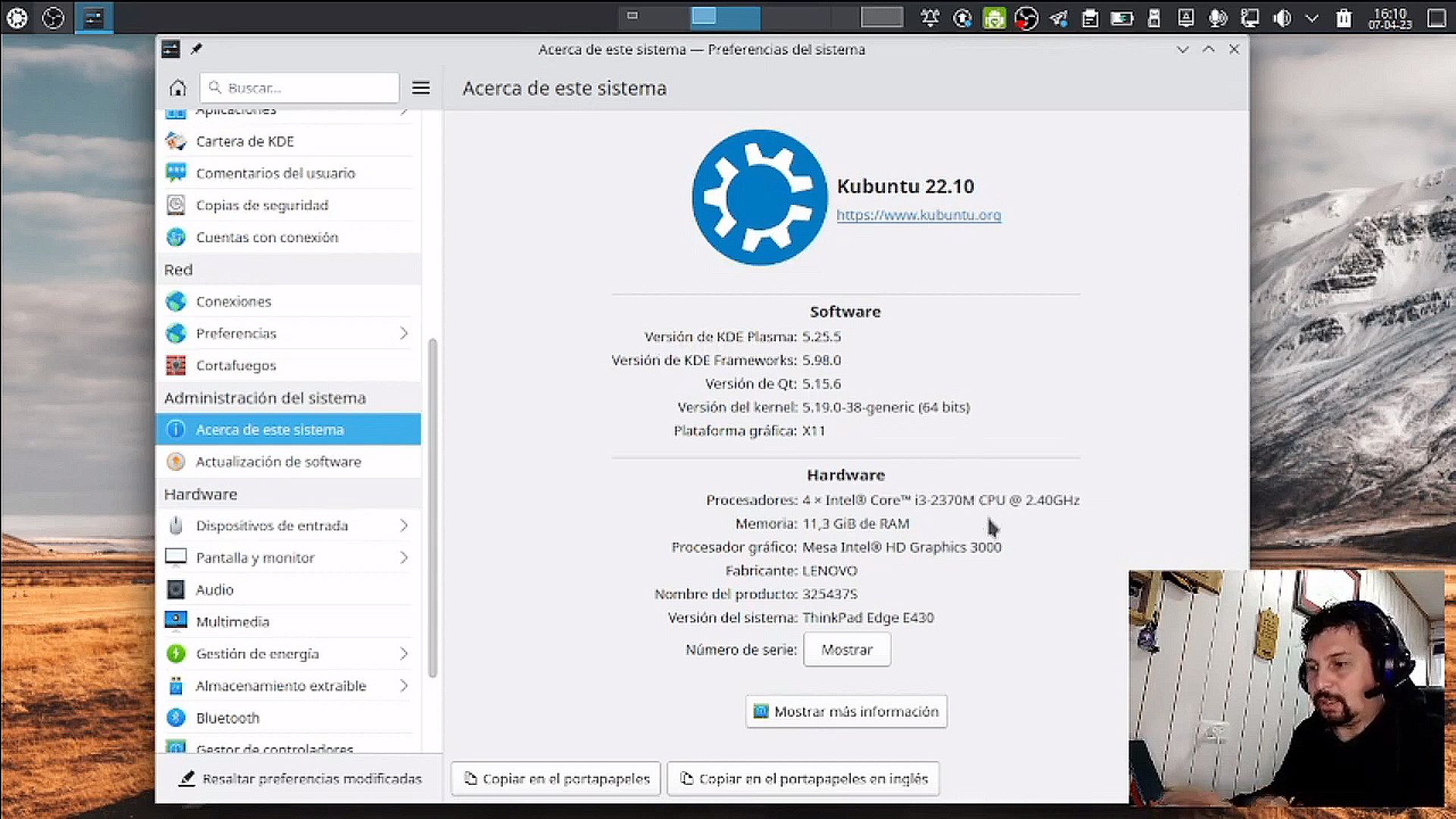Click Copiar en el portapapeles en inglés
Image resolution: width=1456 pixels, height=819 pixels.
pos(803,779)
